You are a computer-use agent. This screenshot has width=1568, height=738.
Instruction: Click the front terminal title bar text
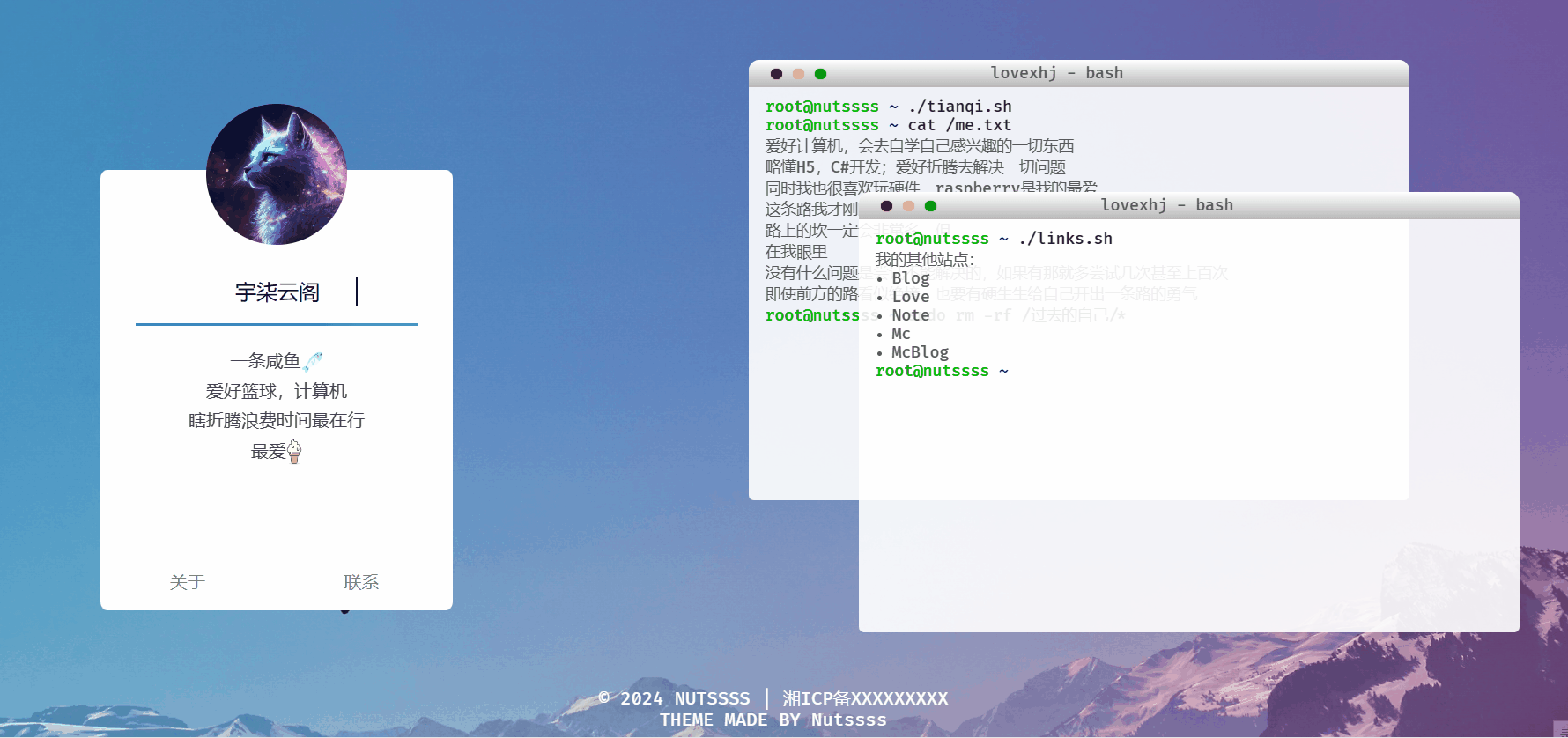pyautogui.click(x=1167, y=205)
